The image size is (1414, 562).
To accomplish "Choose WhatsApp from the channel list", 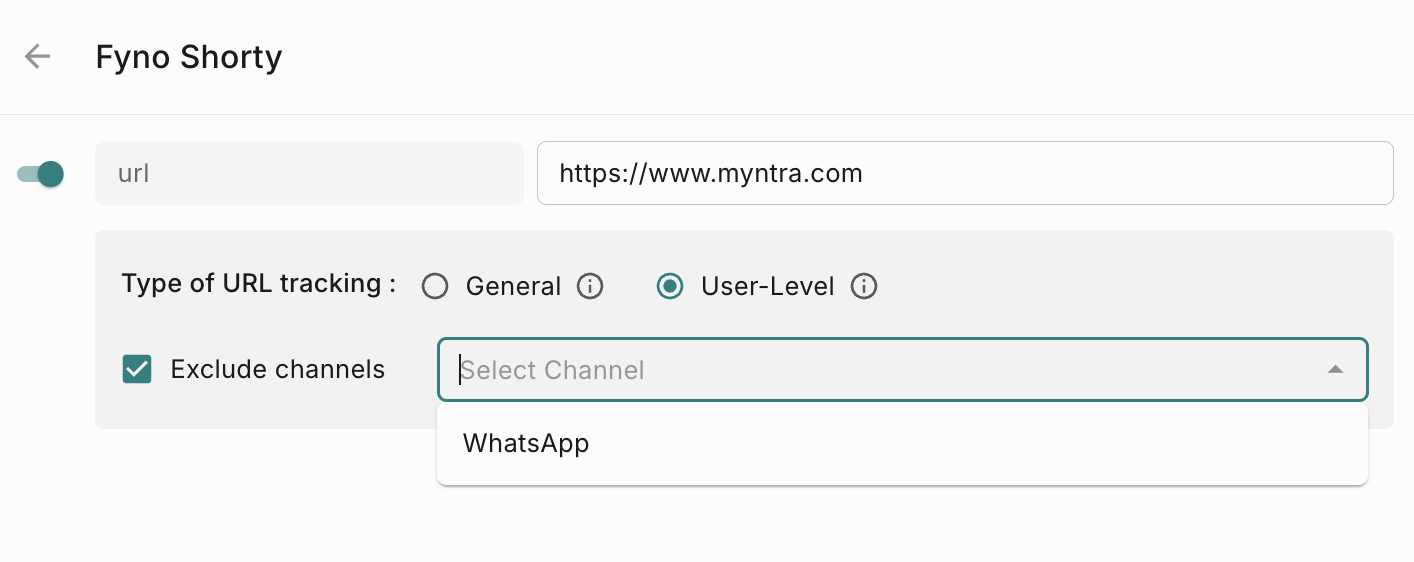I will pos(526,443).
